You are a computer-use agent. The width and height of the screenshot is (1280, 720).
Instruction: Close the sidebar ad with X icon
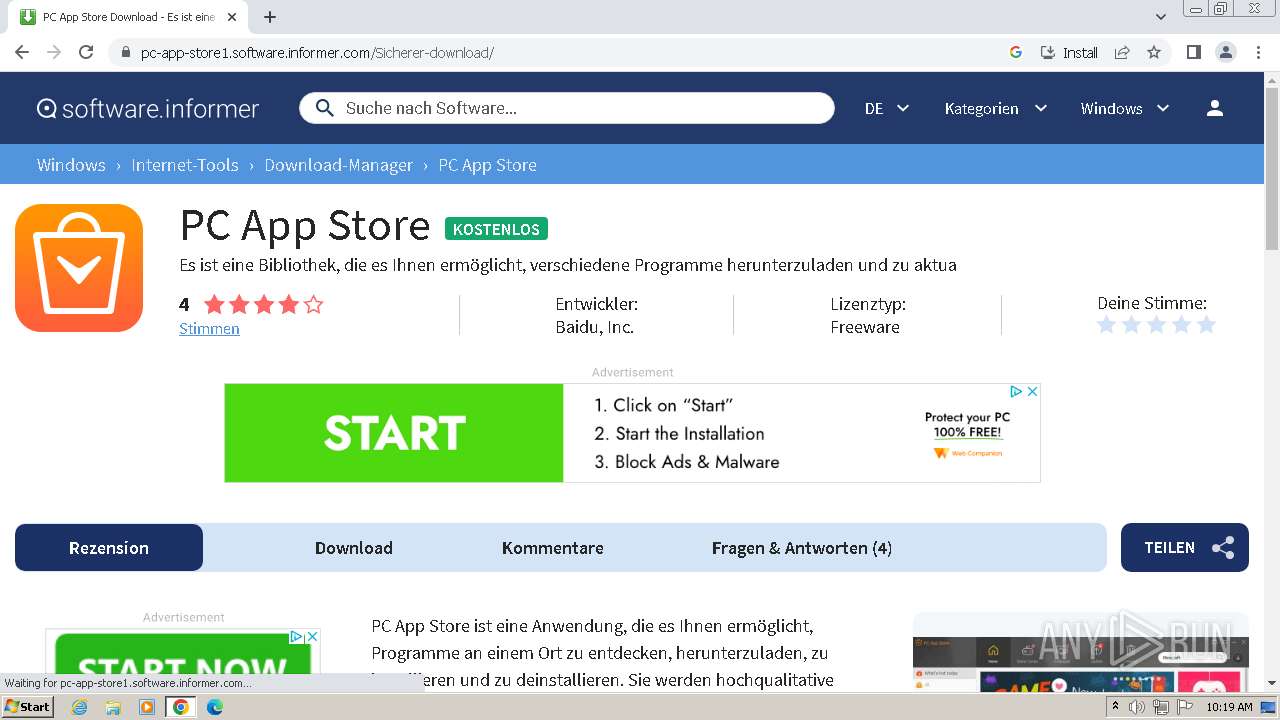[x=312, y=636]
